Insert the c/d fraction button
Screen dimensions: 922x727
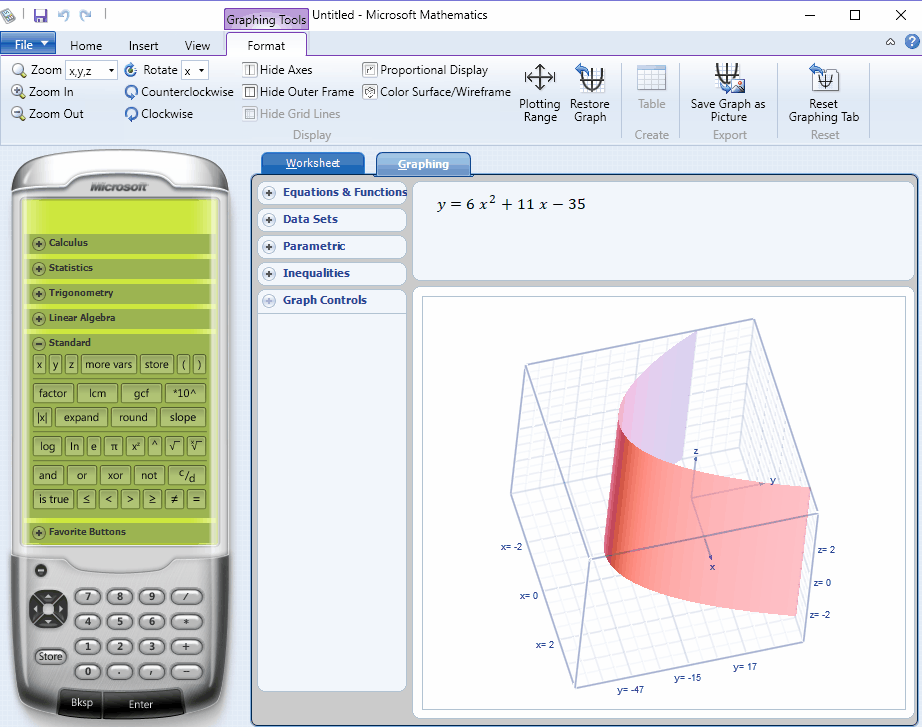pos(186,475)
